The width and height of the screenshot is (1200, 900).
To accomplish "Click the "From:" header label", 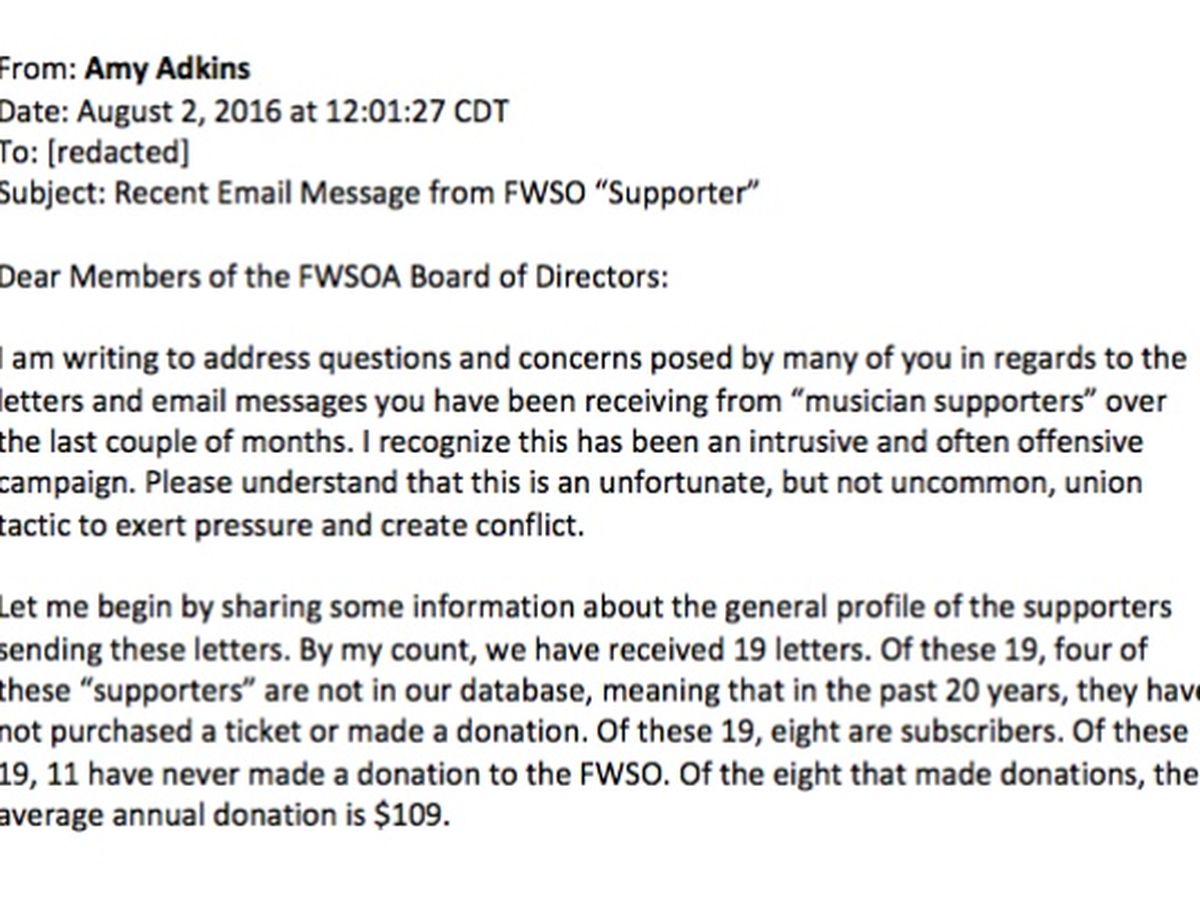I will [37, 69].
